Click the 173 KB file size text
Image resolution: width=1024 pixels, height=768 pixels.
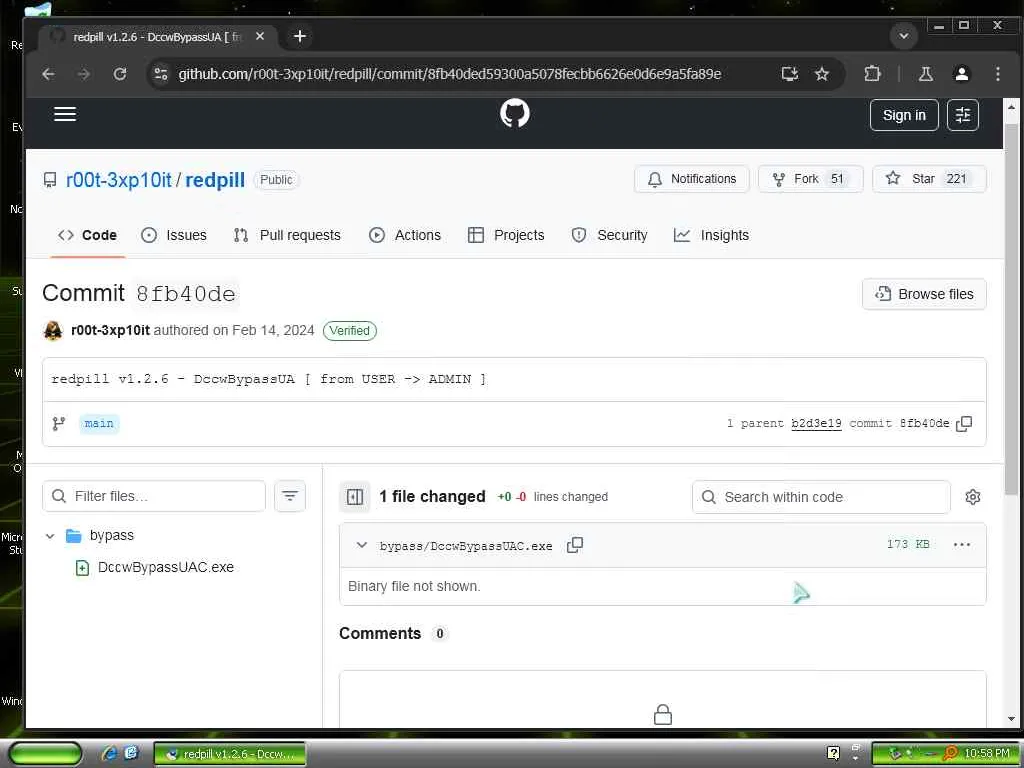(x=908, y=544)
